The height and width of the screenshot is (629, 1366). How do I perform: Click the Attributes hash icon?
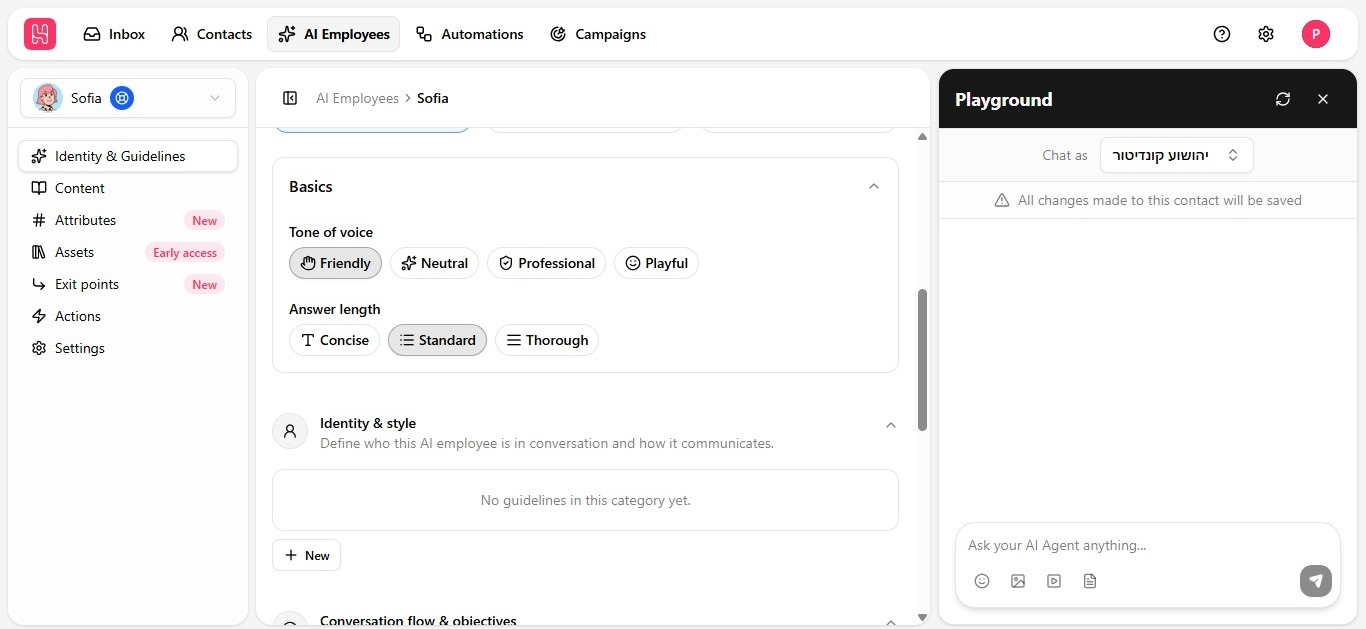(x=39, y=220)
